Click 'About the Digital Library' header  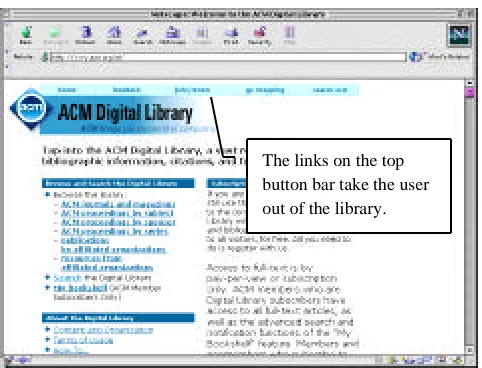(x=118, y=318)
